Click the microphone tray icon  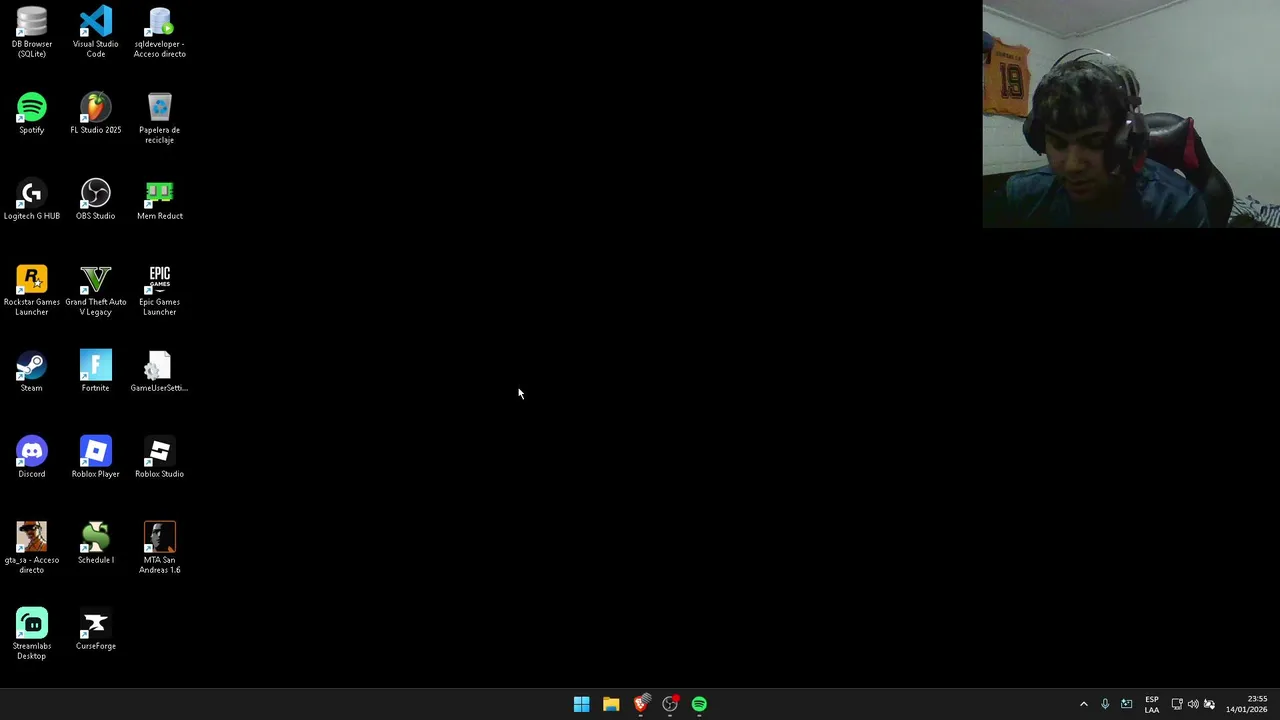click(x=1105, y=704)
